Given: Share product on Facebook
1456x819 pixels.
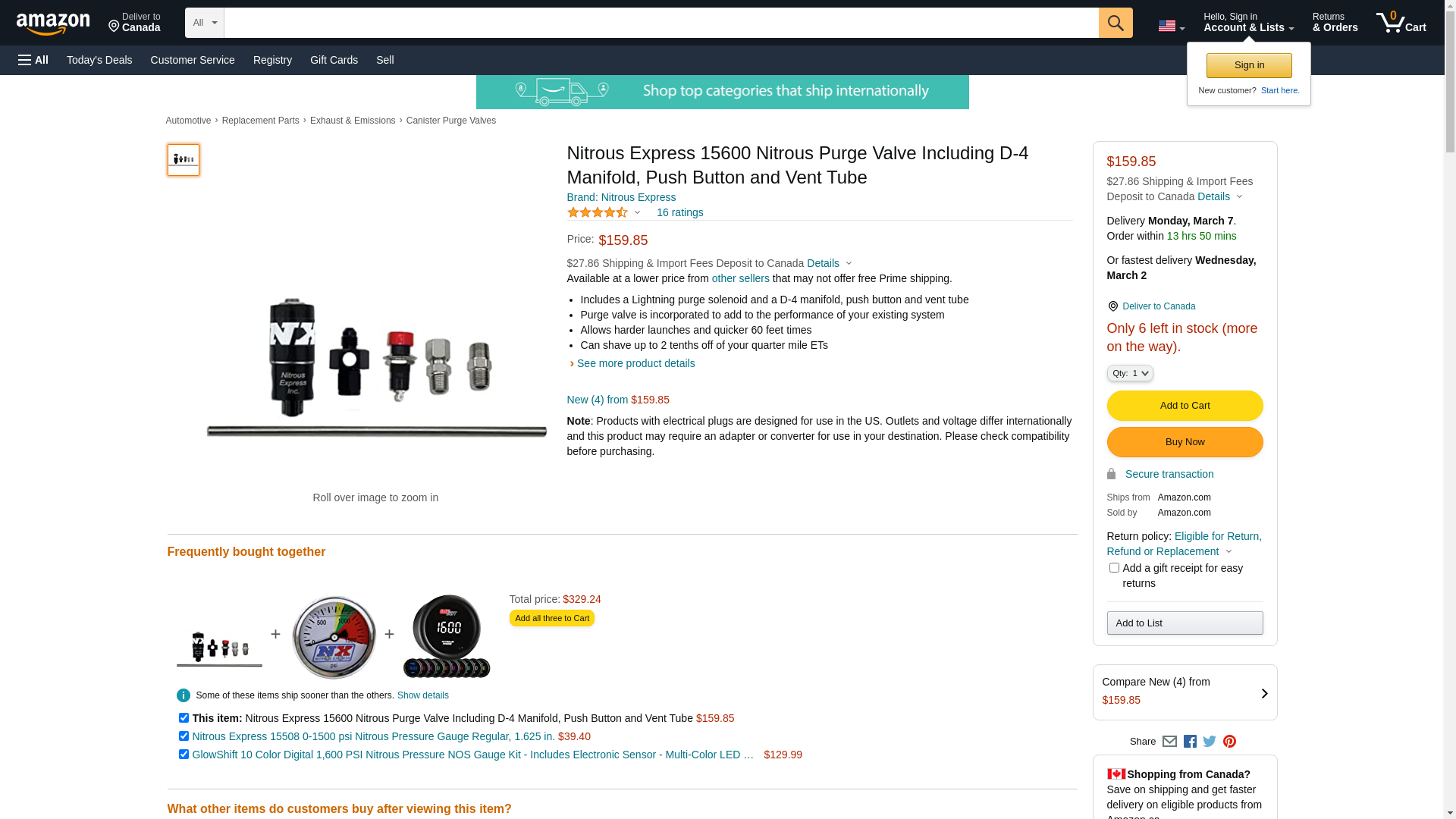Looking at the screenshot, I should (1190, 742).
